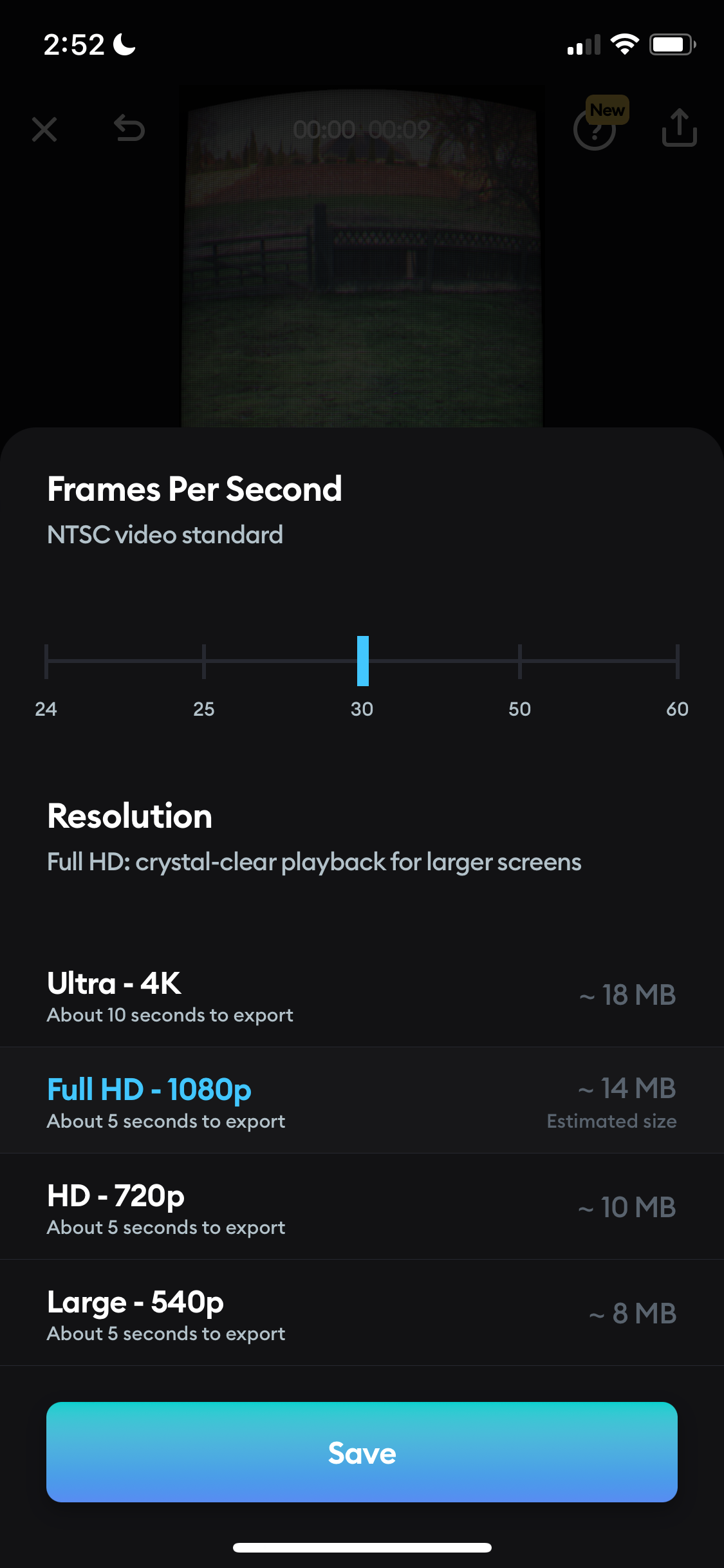Screen dimensions: 724x1568
Task: Tap the home indicator bar
Action: [x=362, y=1547]
